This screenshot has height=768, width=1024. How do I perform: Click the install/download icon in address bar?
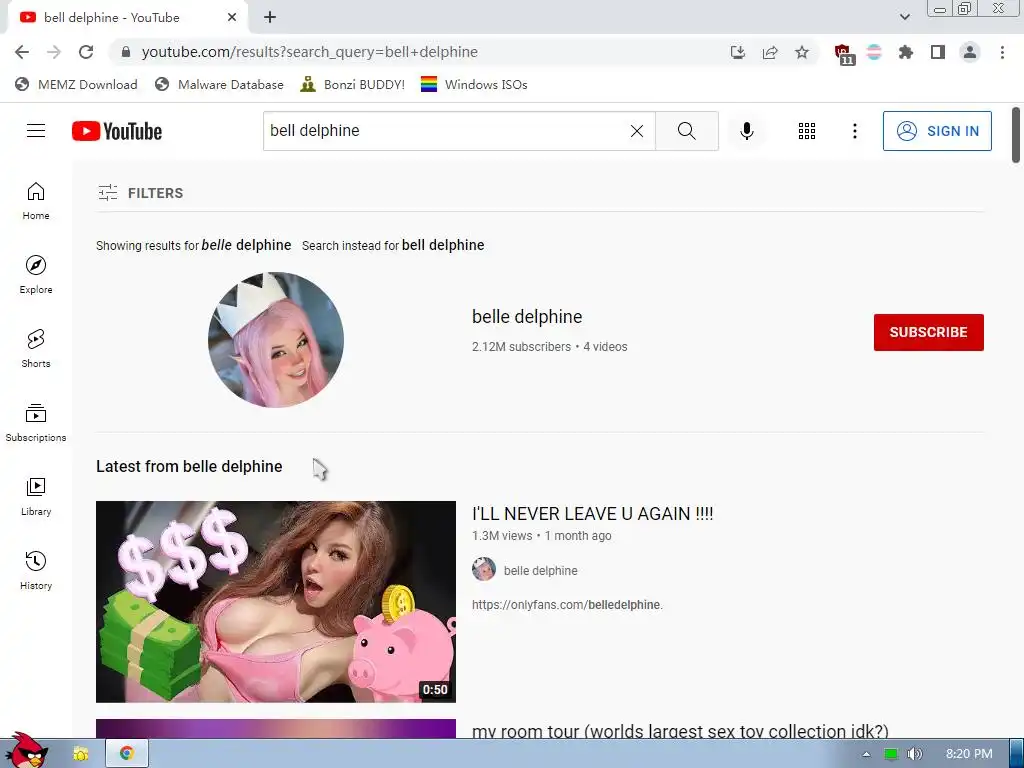click(x=738, y=52)
